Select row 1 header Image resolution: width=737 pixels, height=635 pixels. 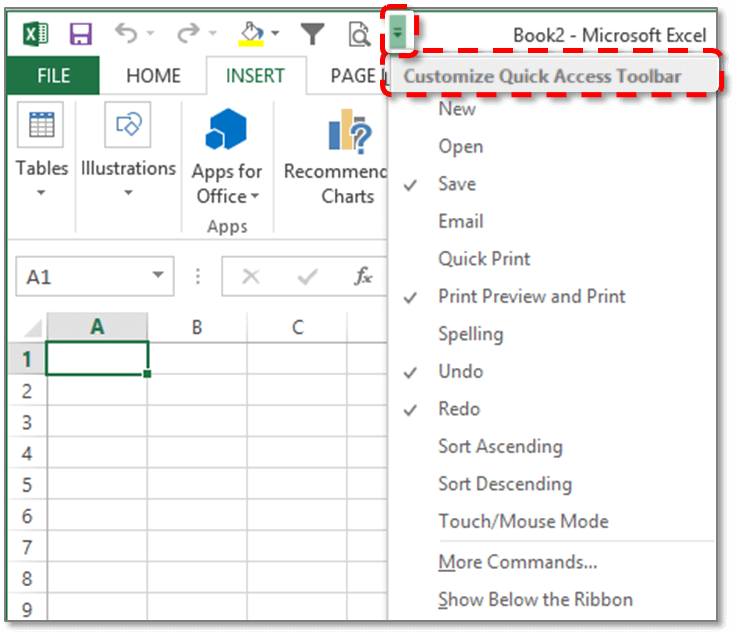tap(27, 359)
